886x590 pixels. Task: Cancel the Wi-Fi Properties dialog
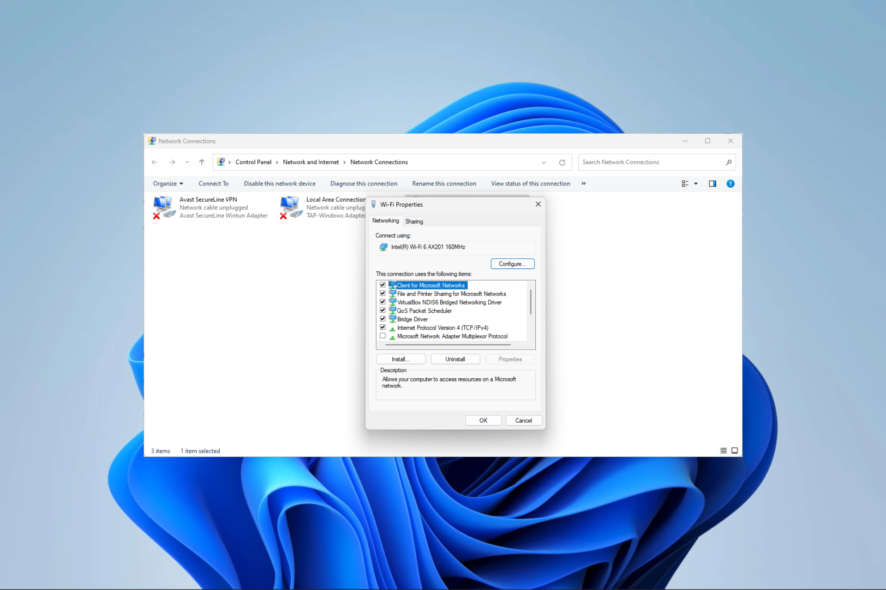pyautogui.click(x=523, y=420)
